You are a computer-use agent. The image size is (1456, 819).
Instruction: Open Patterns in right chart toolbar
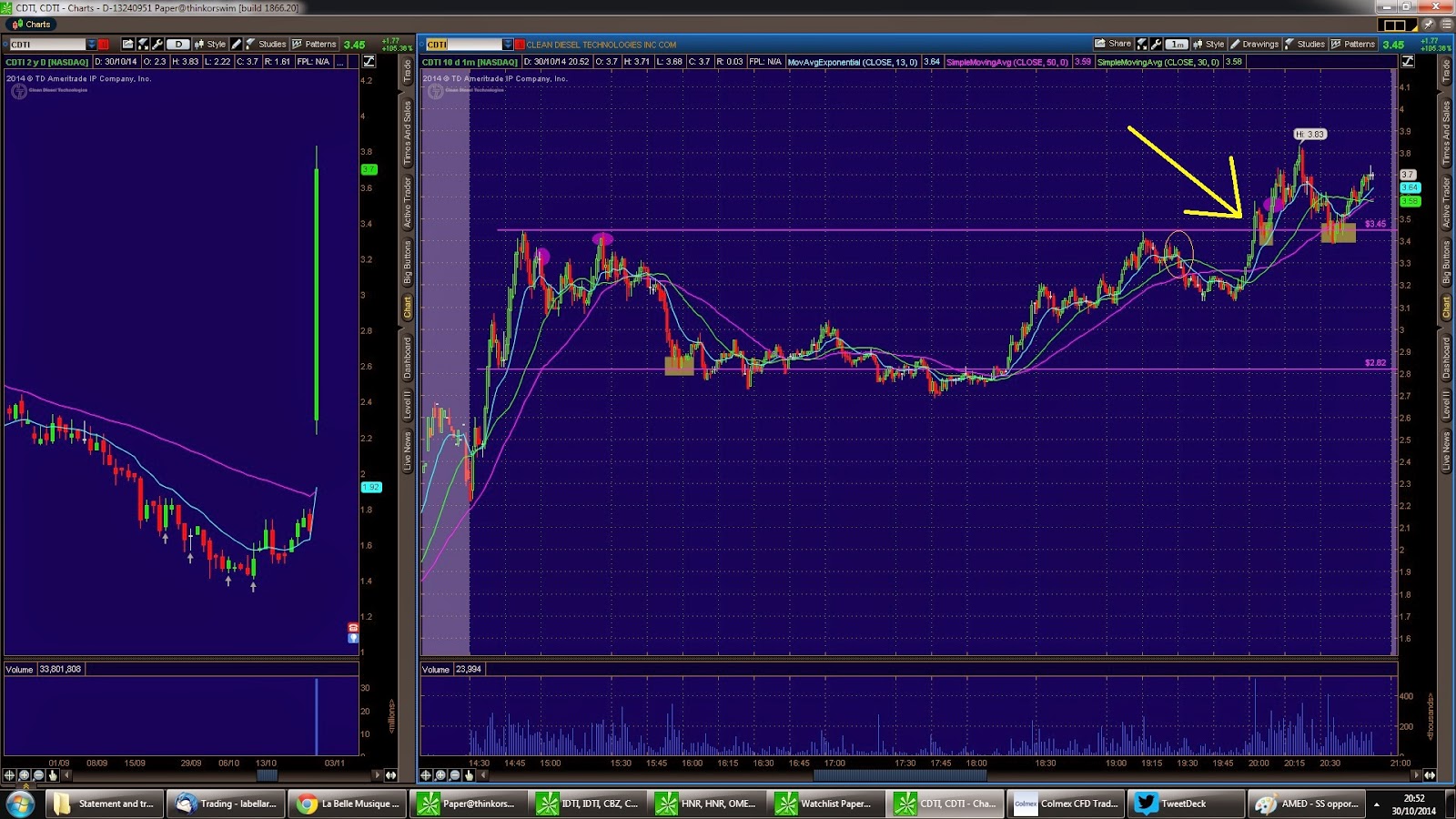click(1353, 44)
